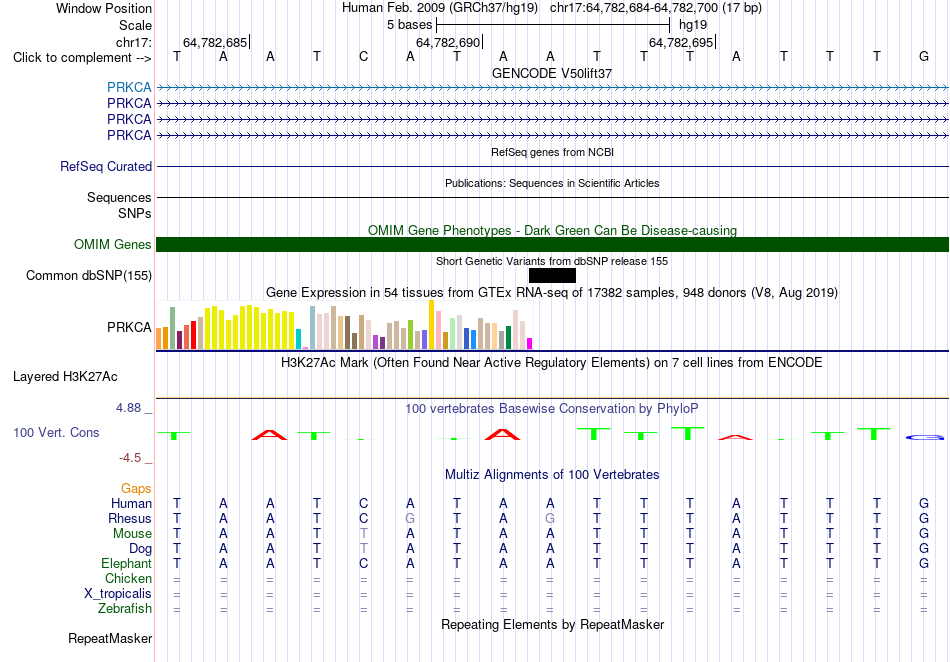Image resolution: width=950 pixels, height=662 pixels.
Task: Click the blue G in PhyloP conservation track
Action: (x=925, y=437)
